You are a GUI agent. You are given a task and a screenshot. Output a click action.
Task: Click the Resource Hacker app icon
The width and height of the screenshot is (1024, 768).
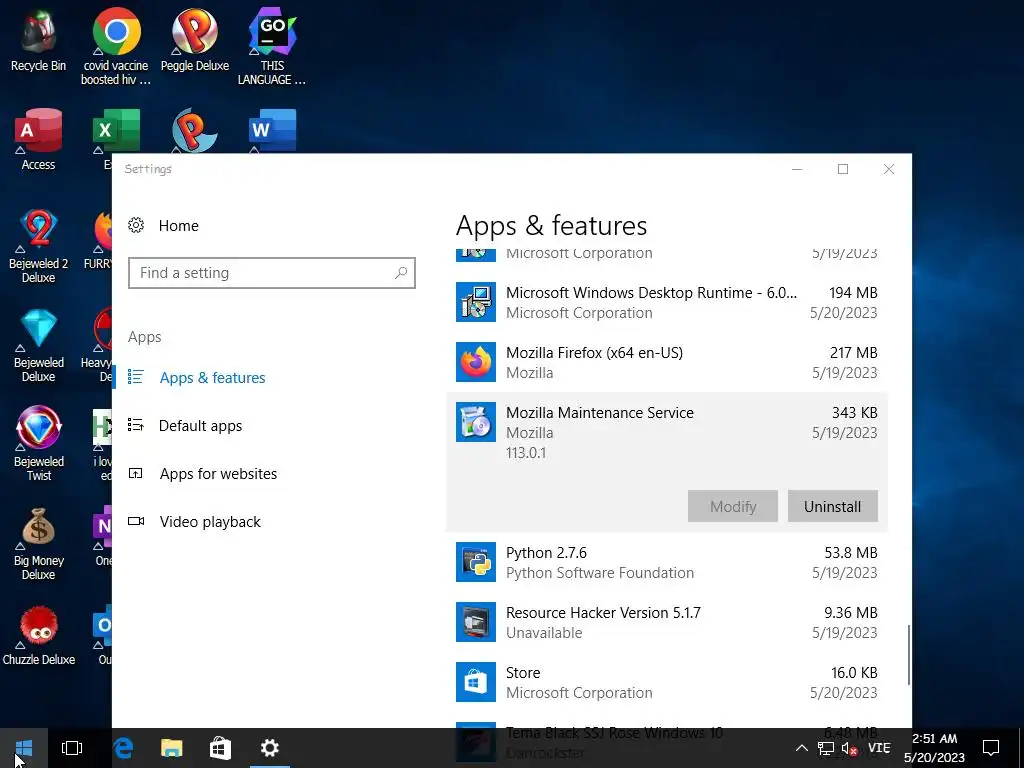[x=475, y=622]
